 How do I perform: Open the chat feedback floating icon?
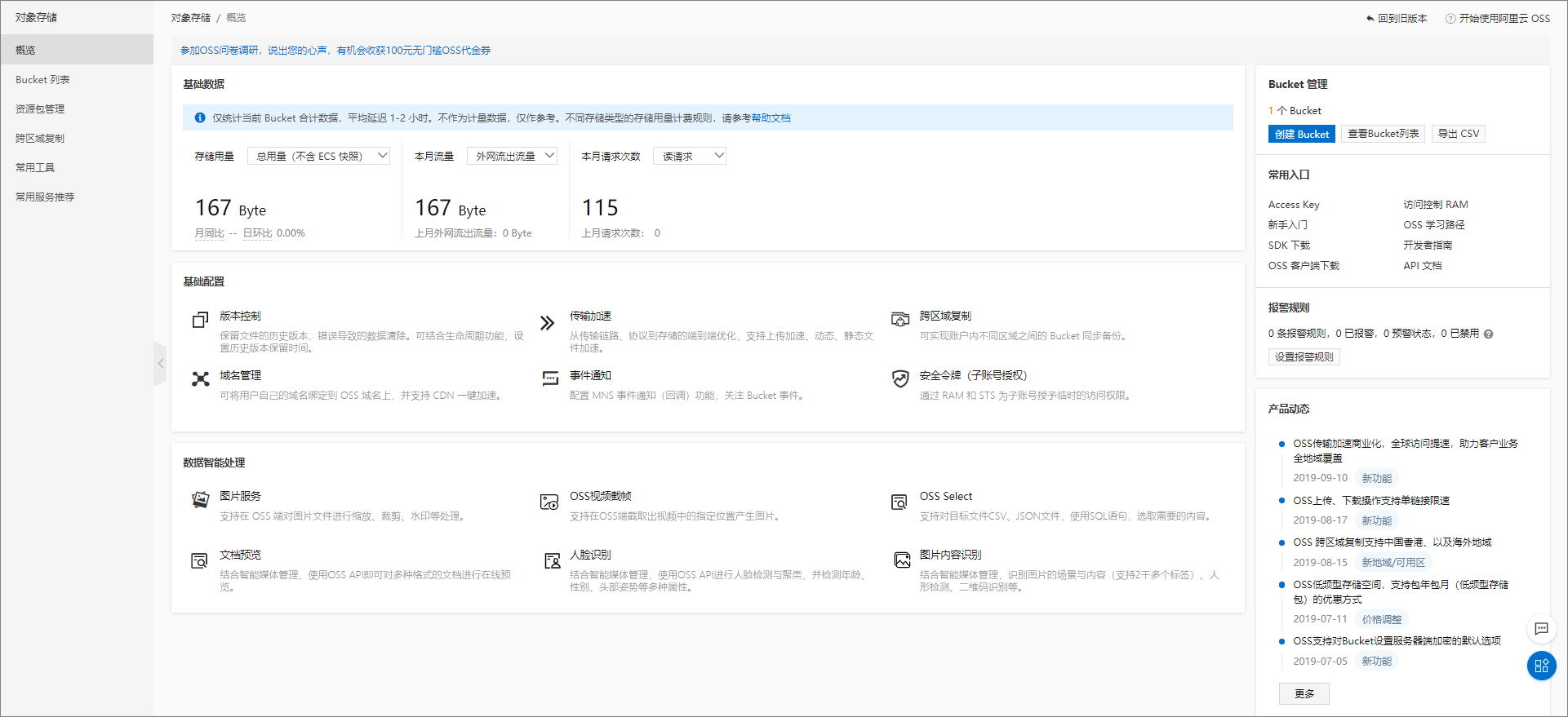click(1541, 629)
